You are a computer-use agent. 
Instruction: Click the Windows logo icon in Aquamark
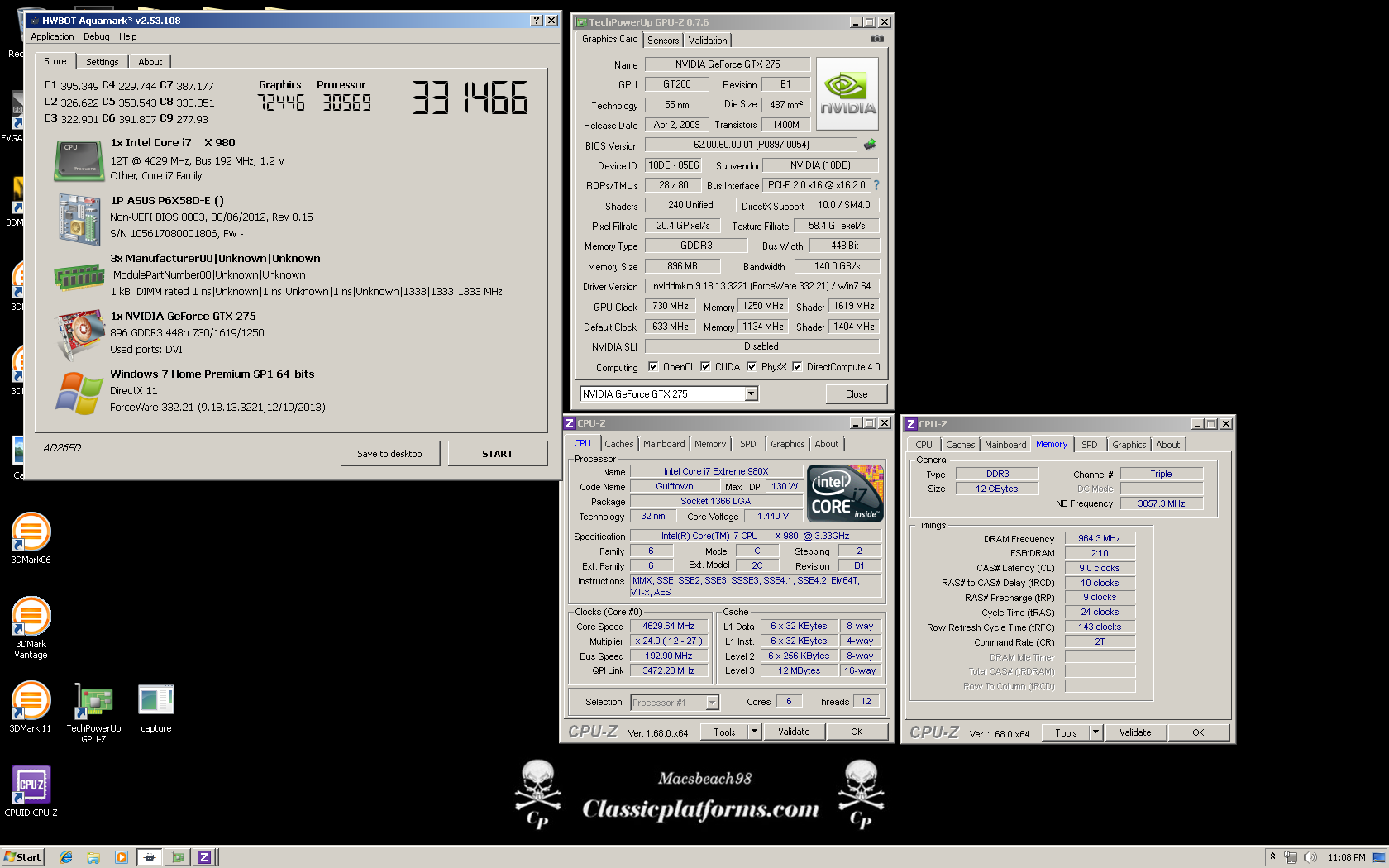pyautogui.click(x=79, y=393)
